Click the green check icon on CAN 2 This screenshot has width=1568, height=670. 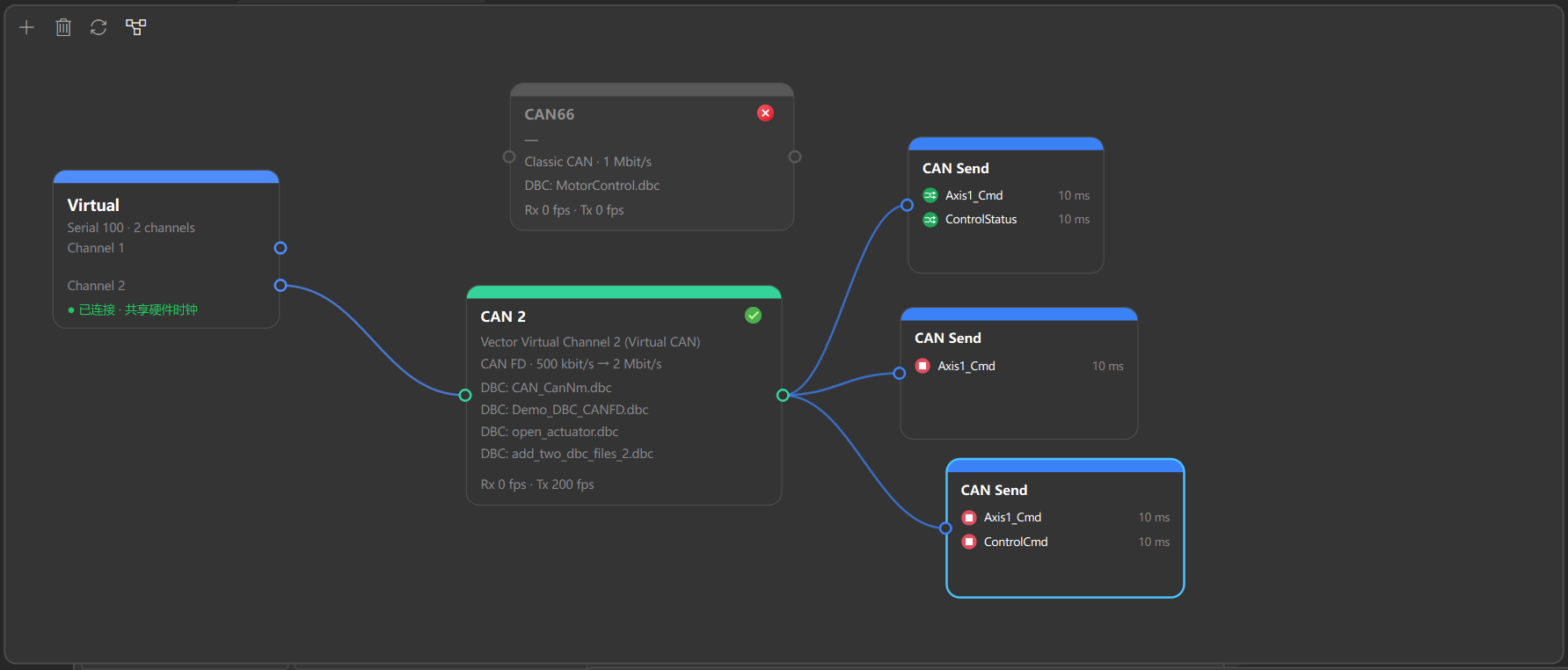tap(753, 315)
